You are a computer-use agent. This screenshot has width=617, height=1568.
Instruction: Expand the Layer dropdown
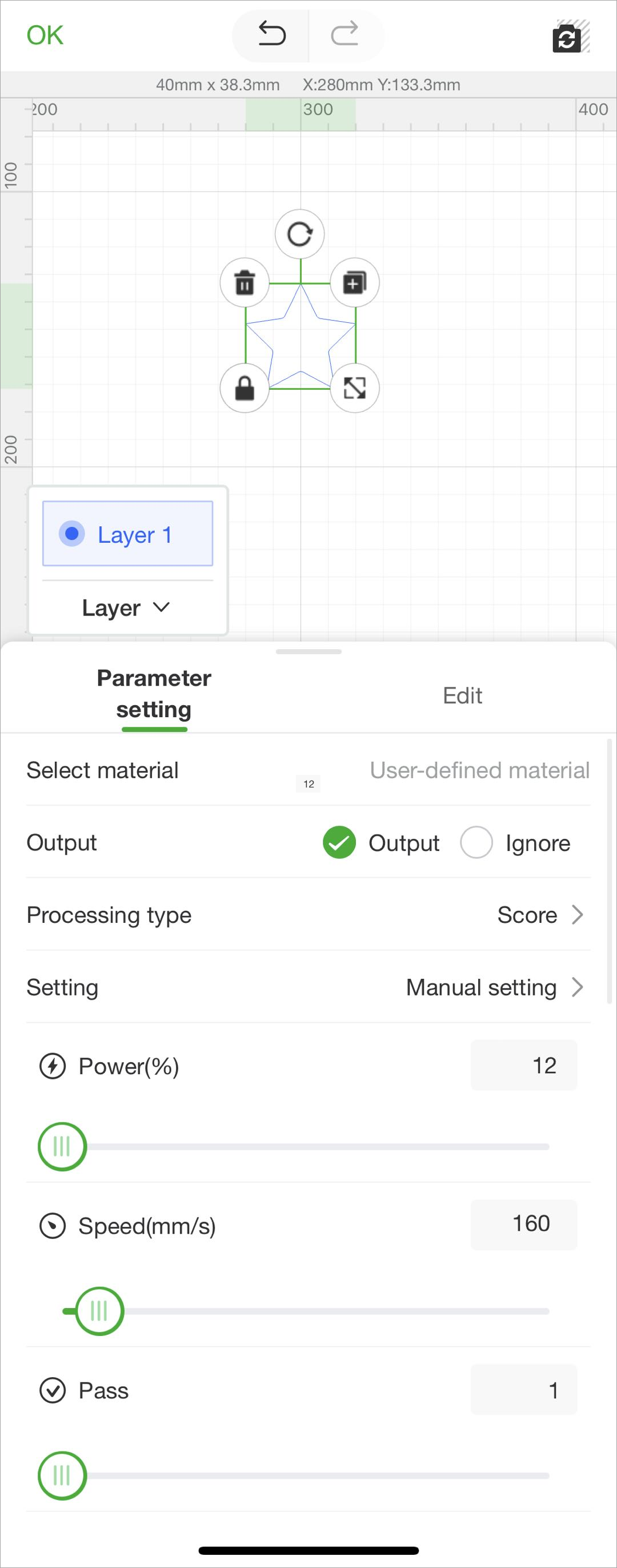pos(126,607)
